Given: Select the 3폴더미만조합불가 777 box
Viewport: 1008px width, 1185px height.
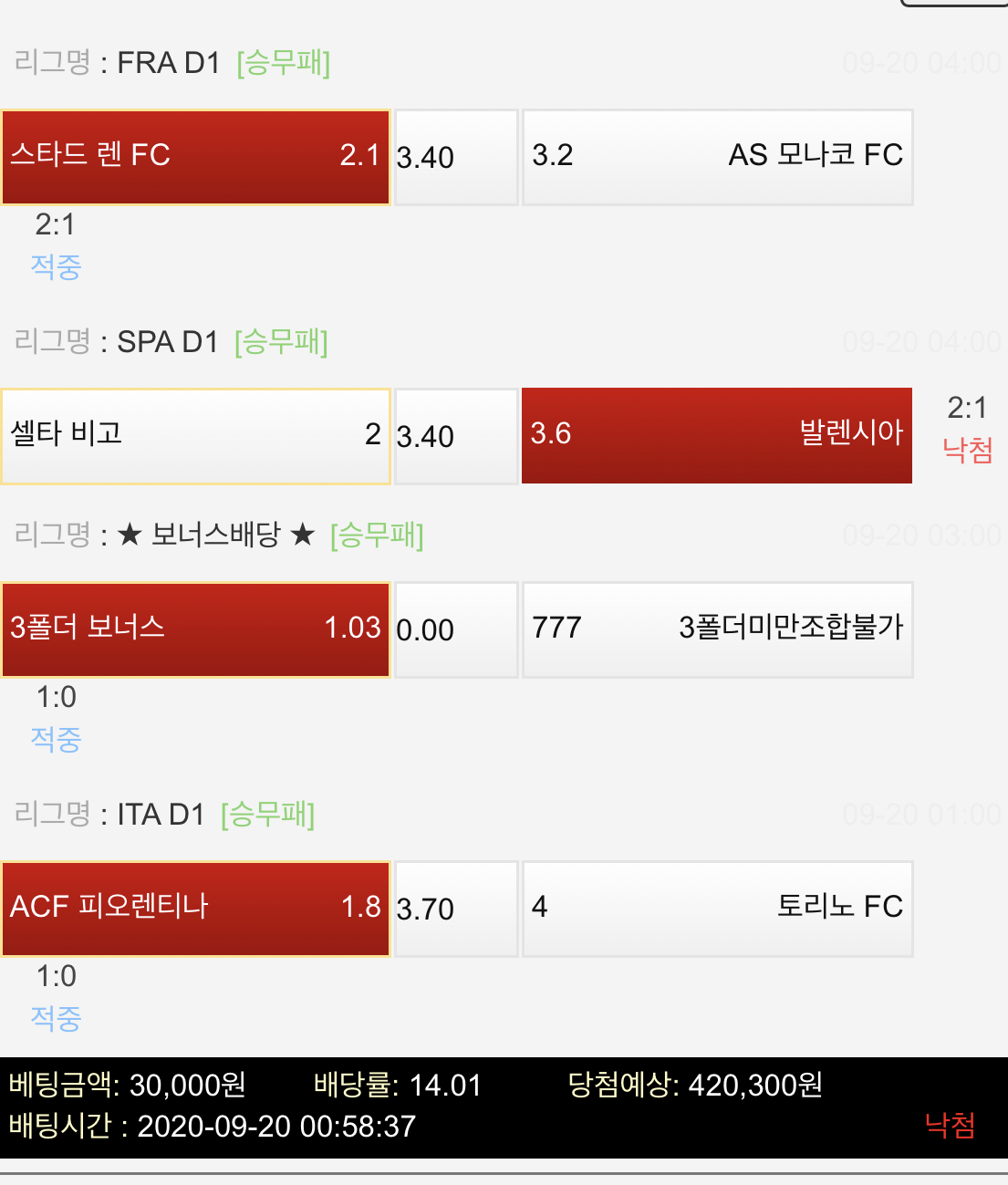Looking at the screenshot, I should [717, 629].
